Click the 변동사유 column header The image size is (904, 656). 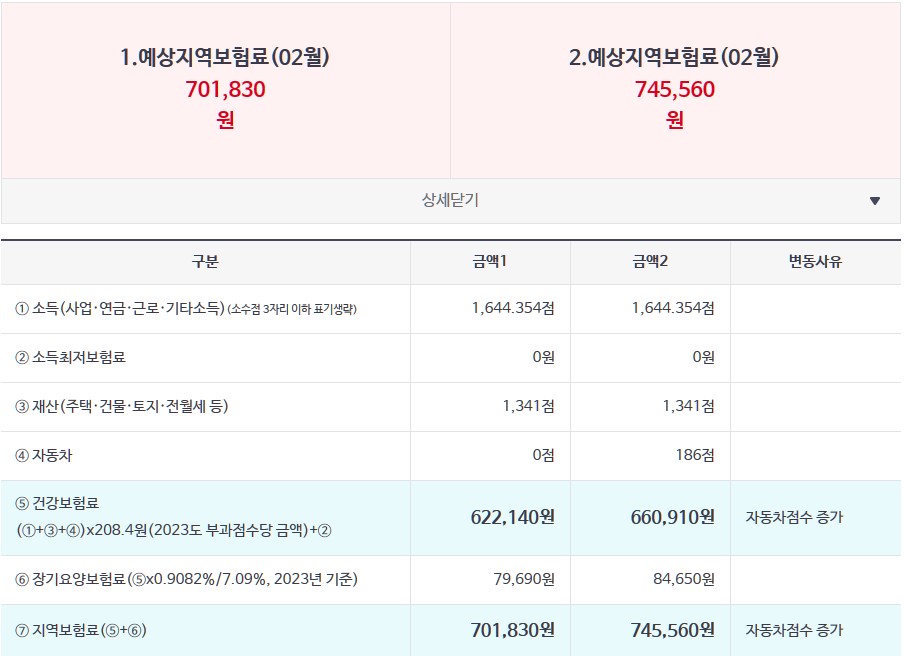pos(815,262)
